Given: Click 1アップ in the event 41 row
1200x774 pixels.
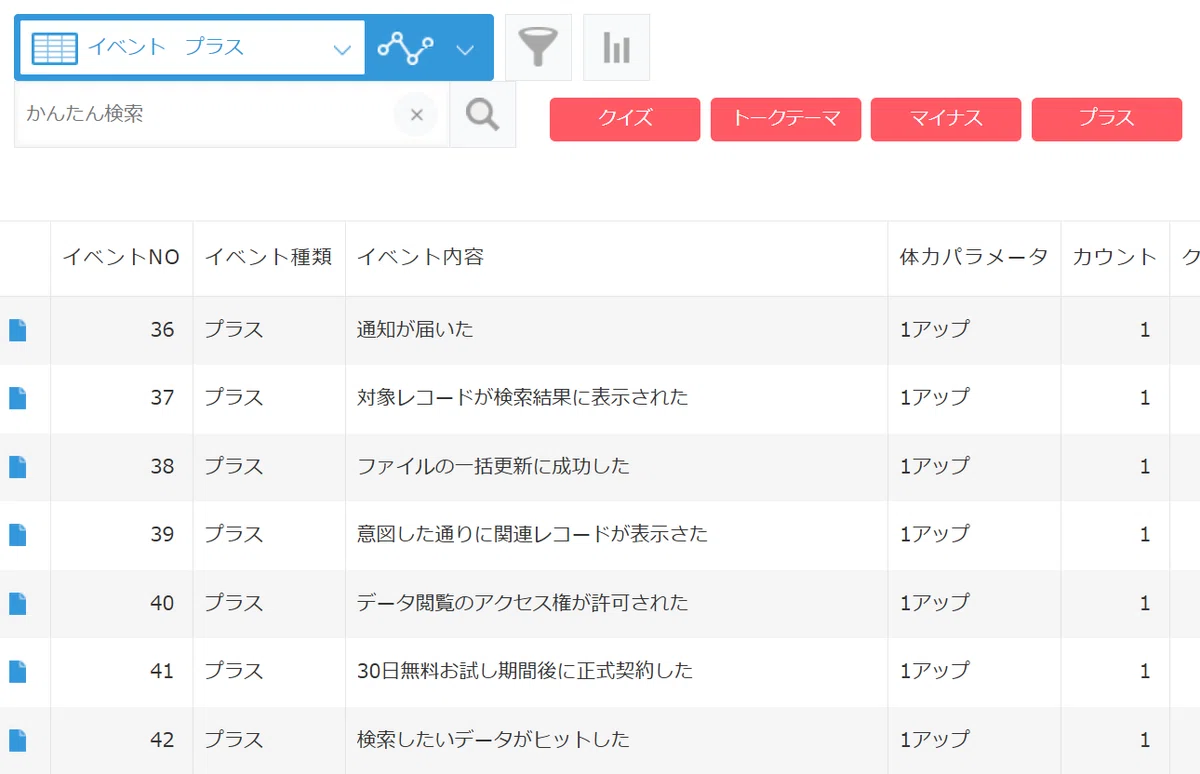Looking at the screenshot, I should (x=935, y=671).
